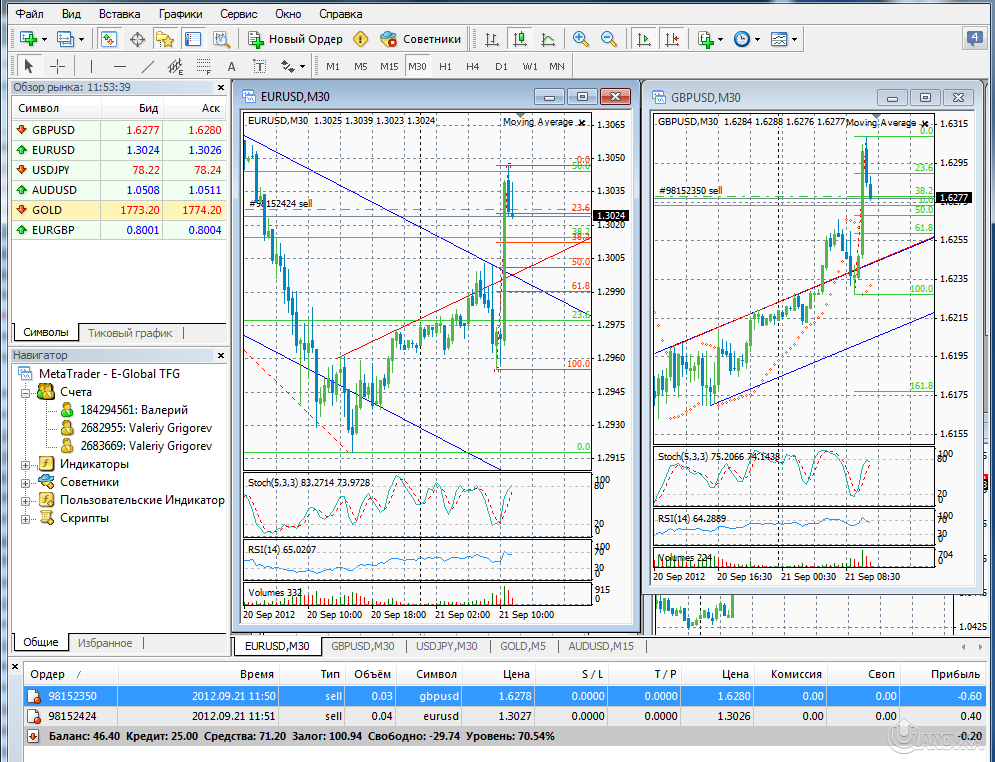The width and height of the screenshot is (995, 762).
Task: Toggle the M30 timeframe button
Action: click(x=418, y=65)
